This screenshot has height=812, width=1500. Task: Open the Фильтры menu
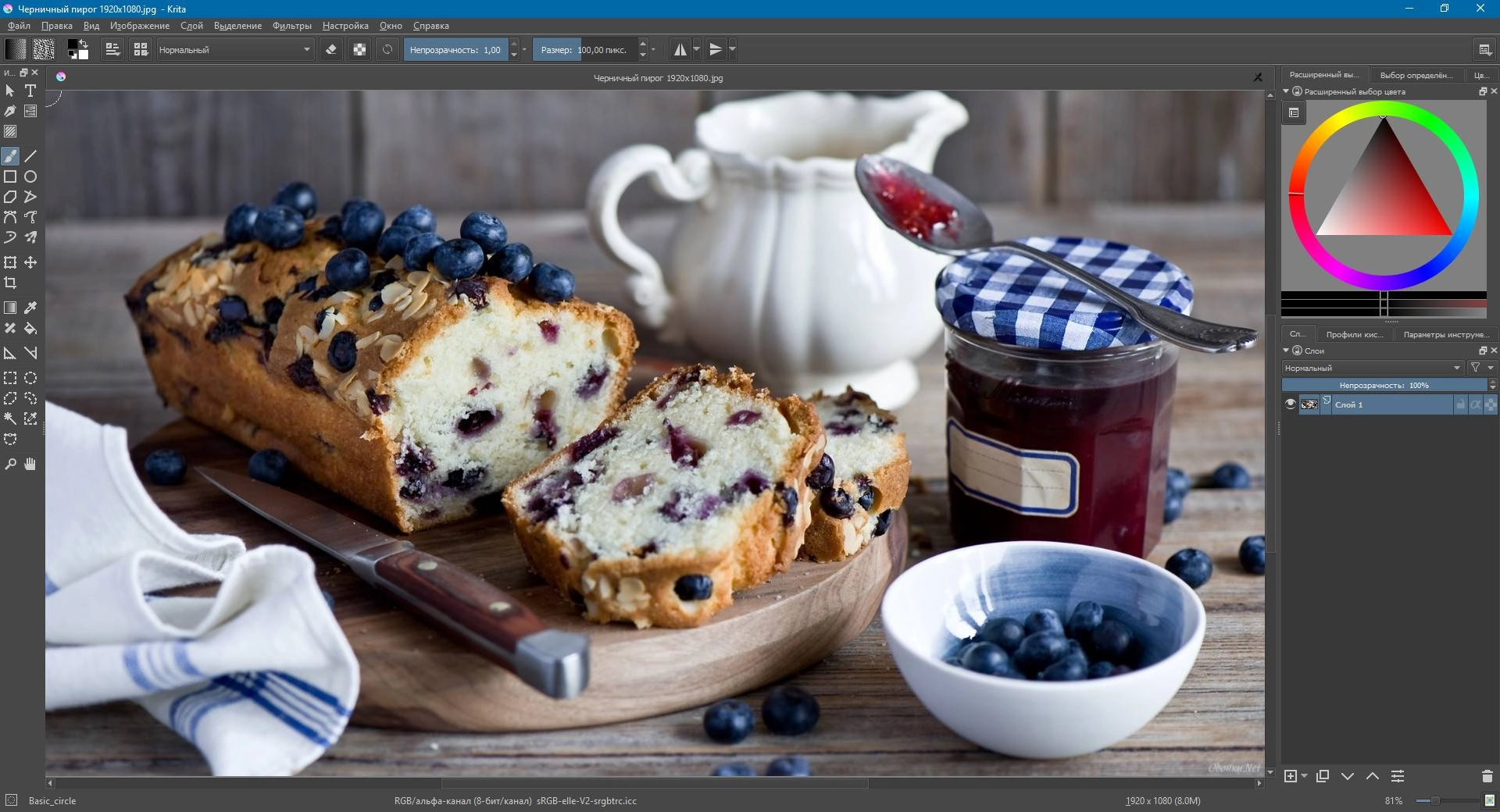pos(292,26)
